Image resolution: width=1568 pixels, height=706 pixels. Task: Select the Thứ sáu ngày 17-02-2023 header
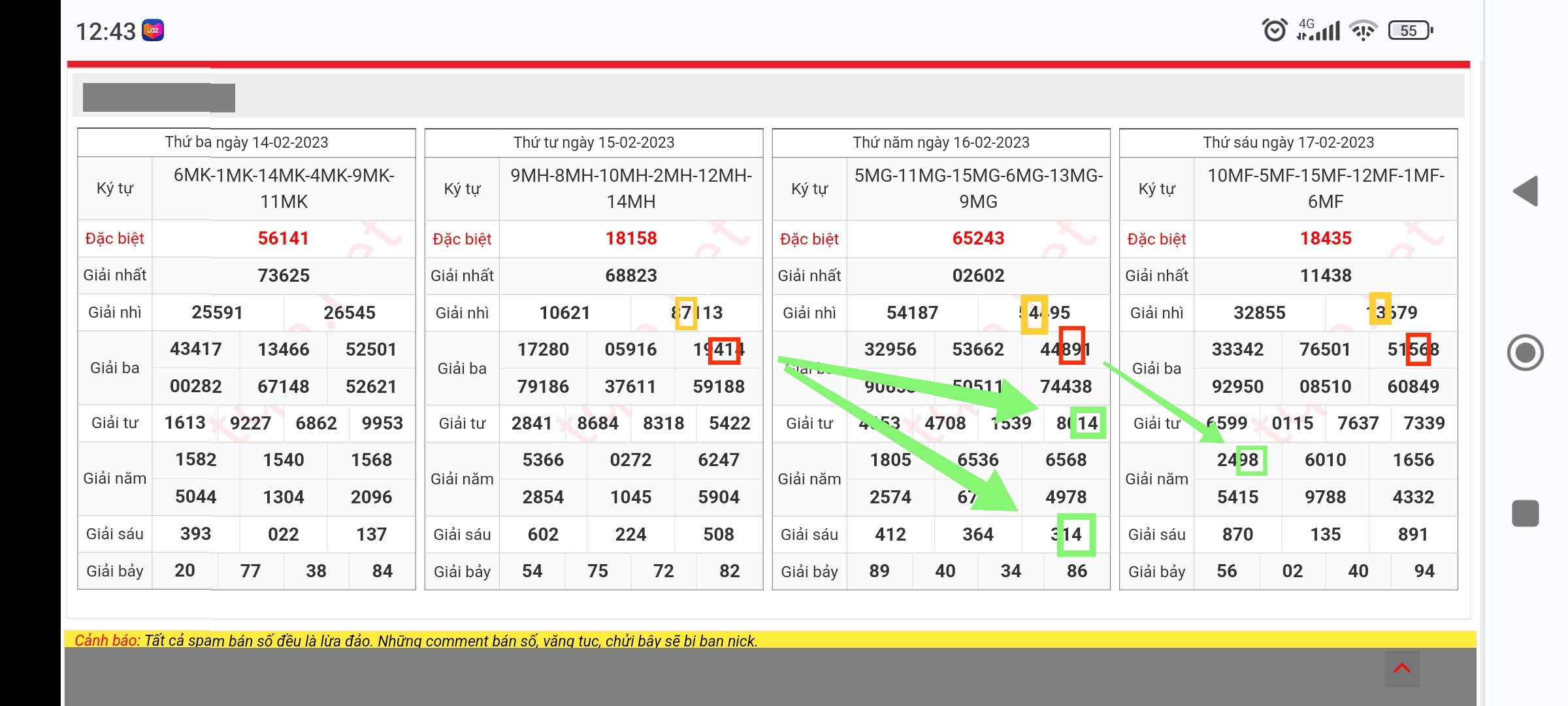pos(1288,143)
